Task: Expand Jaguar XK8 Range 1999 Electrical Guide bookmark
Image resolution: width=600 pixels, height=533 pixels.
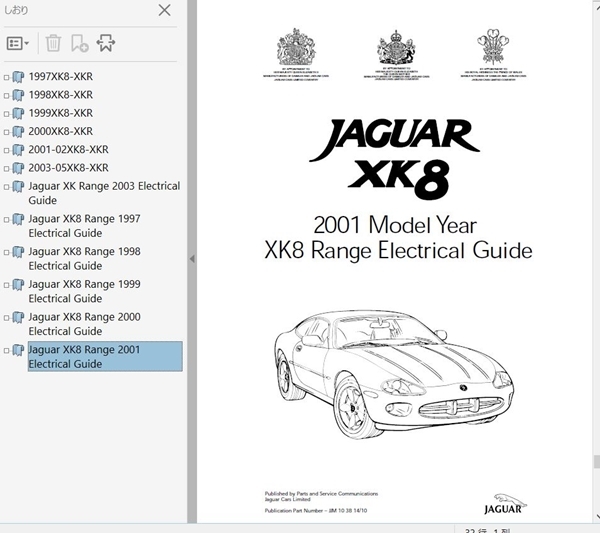Action: click(6, 285)
